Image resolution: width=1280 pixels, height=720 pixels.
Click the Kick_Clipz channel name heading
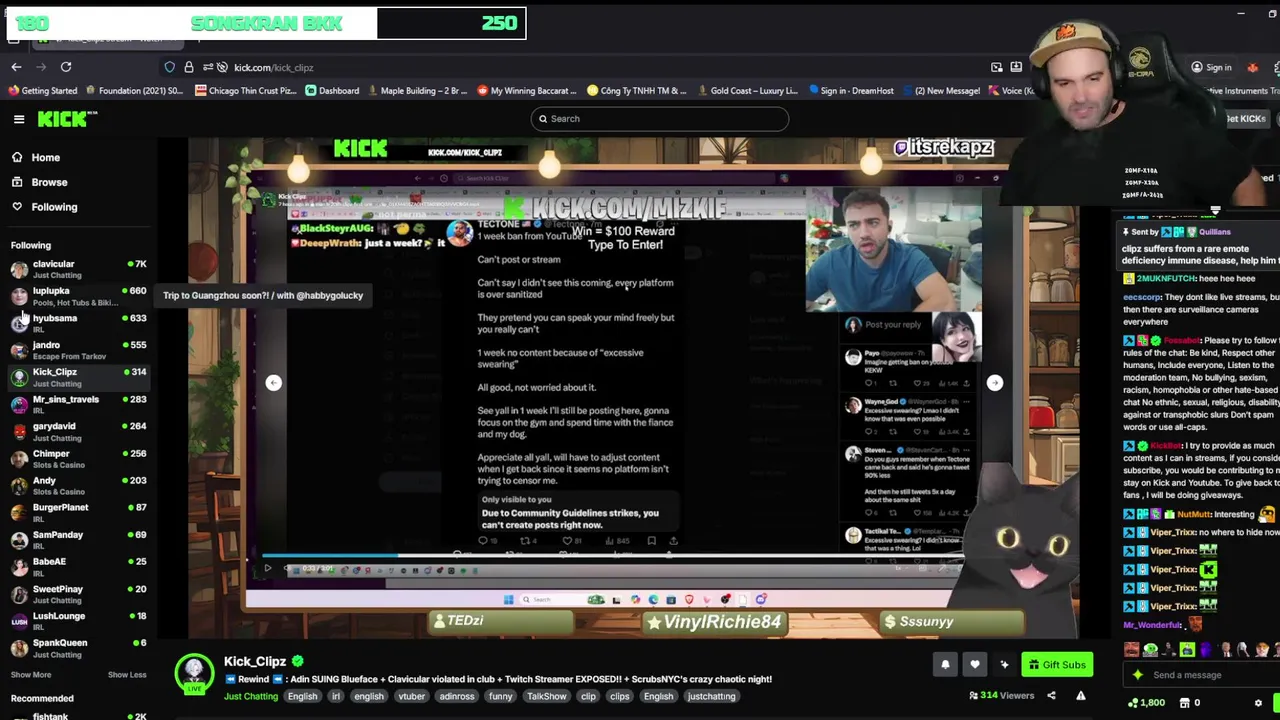click(x=255, y=661)
